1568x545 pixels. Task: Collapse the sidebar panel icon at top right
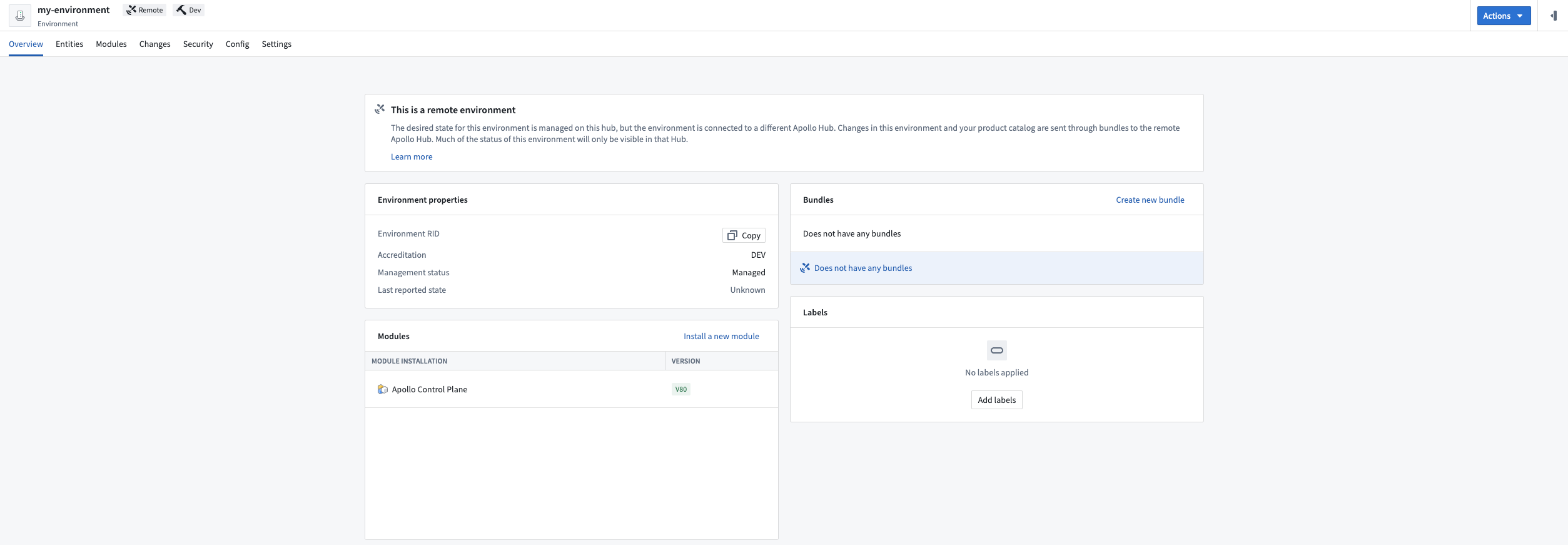[1554, 16]
